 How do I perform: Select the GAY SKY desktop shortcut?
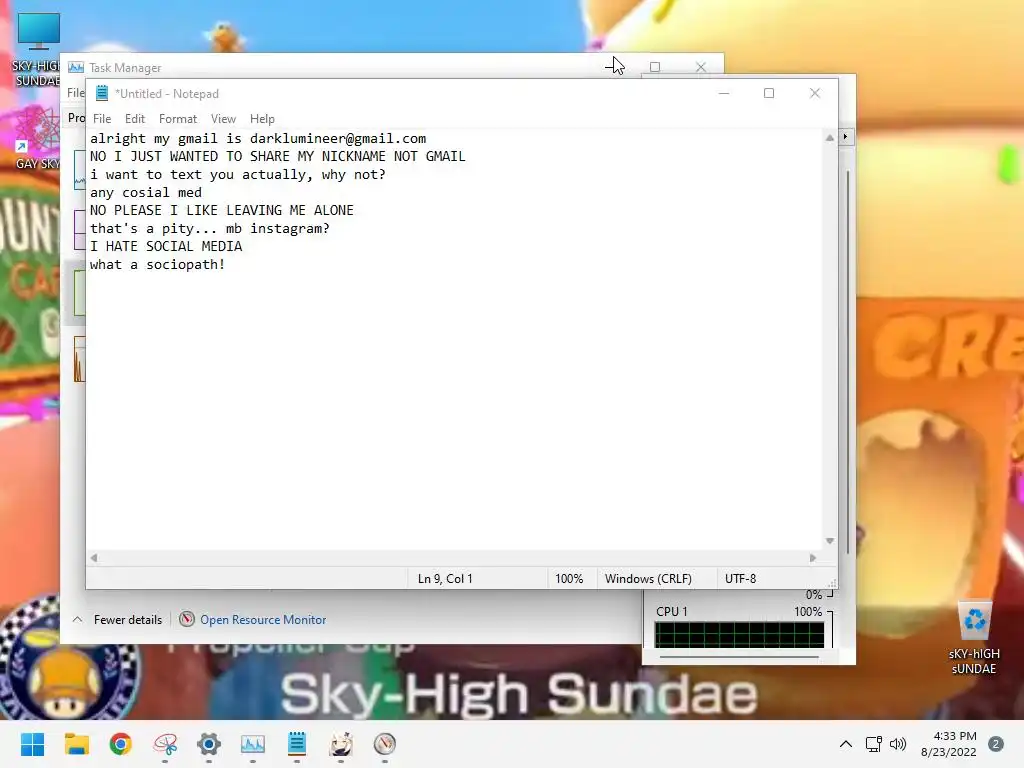pos(38,138)
